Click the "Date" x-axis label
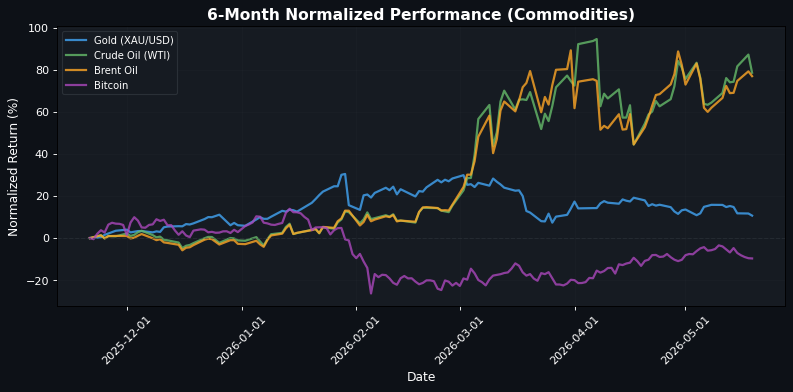The image size is (793, 392). [x=421, y=377]
